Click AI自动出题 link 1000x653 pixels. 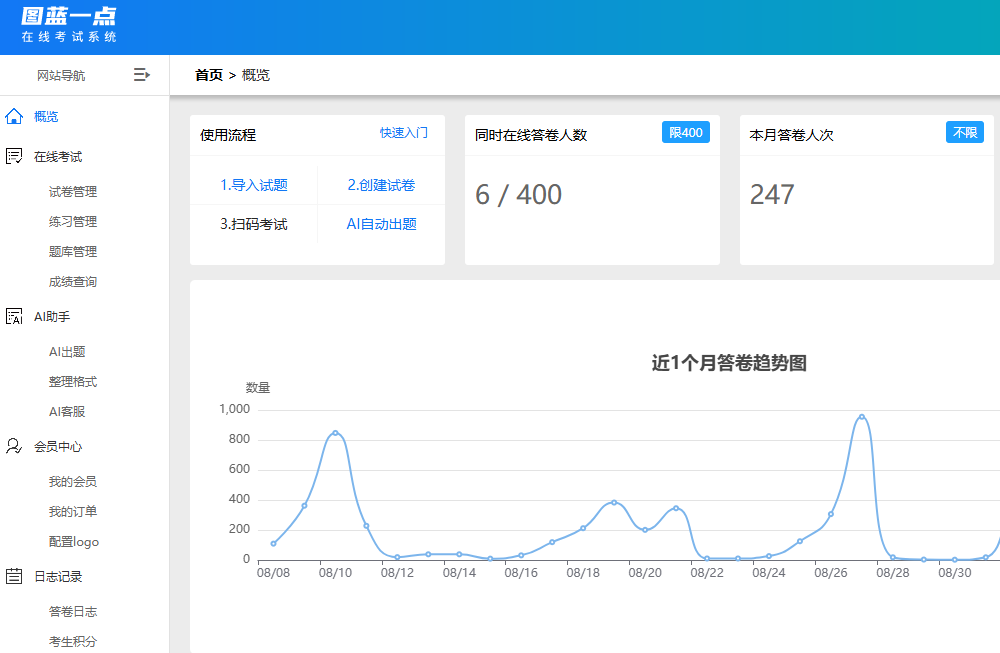coord(381,224)
